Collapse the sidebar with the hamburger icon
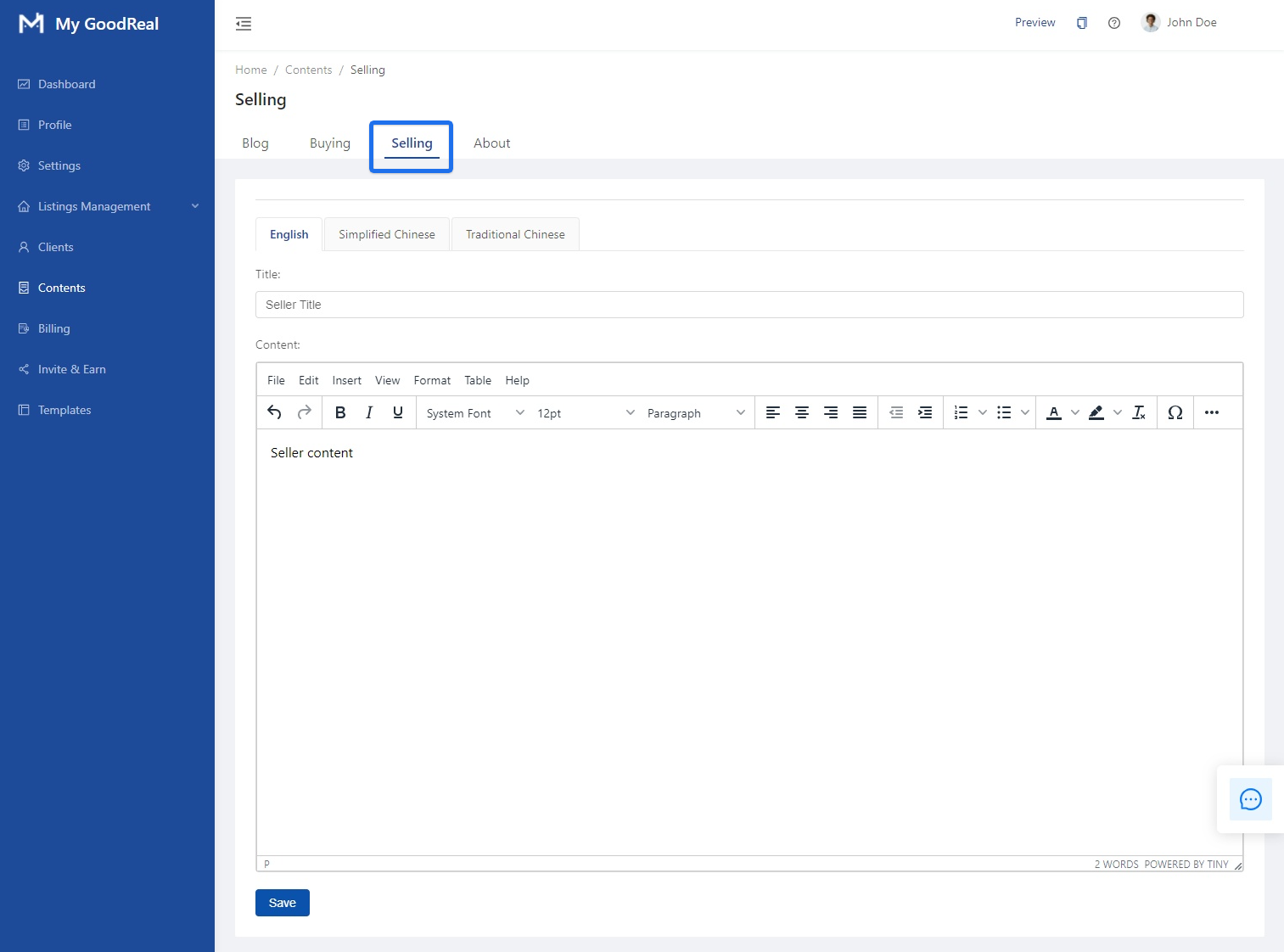 (244, 24)
